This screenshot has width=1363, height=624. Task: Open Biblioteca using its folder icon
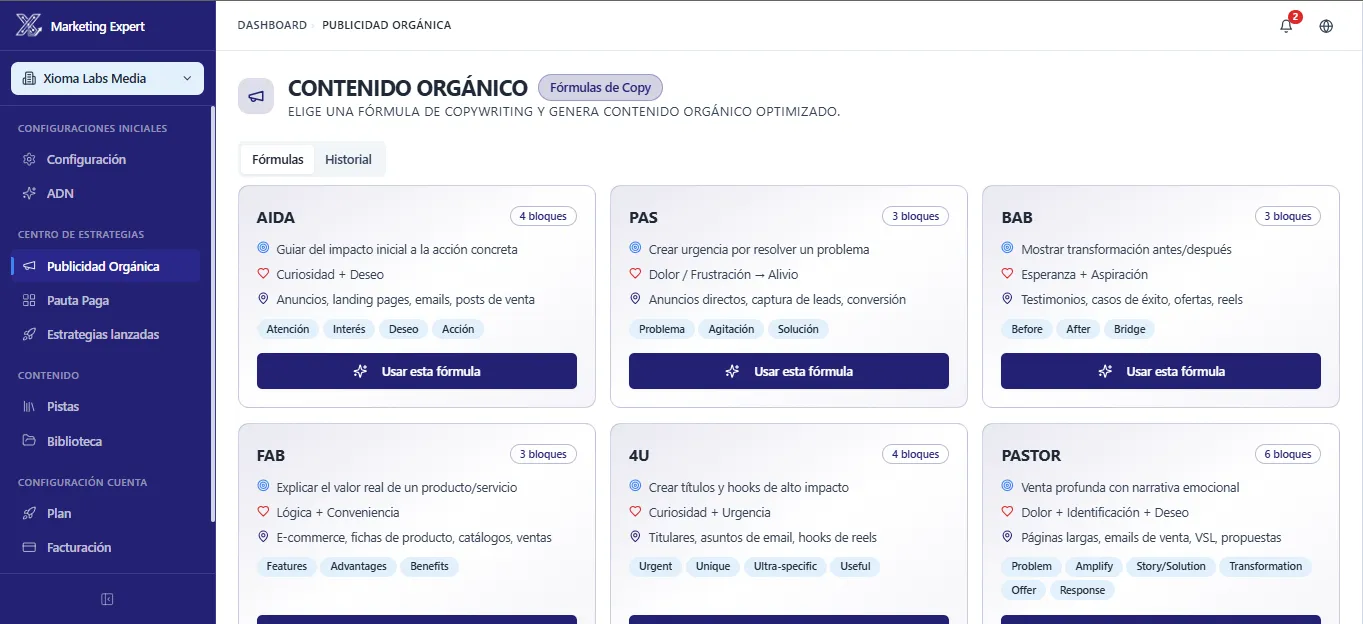32,441
